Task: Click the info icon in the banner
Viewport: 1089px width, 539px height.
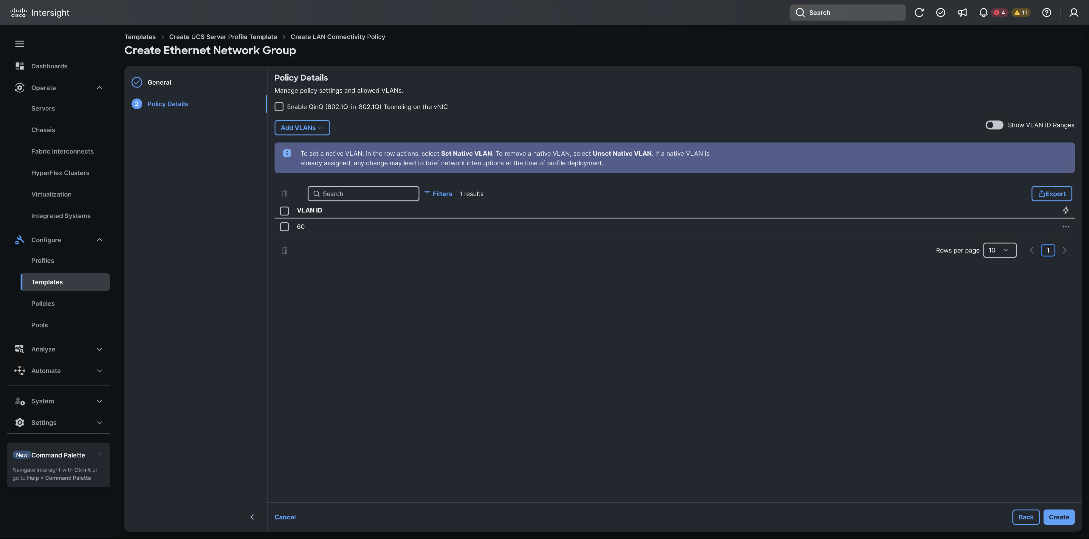Action: (287, 153)
